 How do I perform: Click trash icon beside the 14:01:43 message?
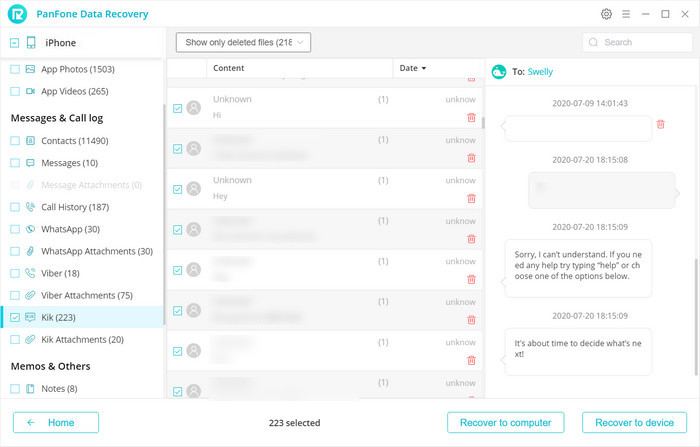[x=661, y=124]
